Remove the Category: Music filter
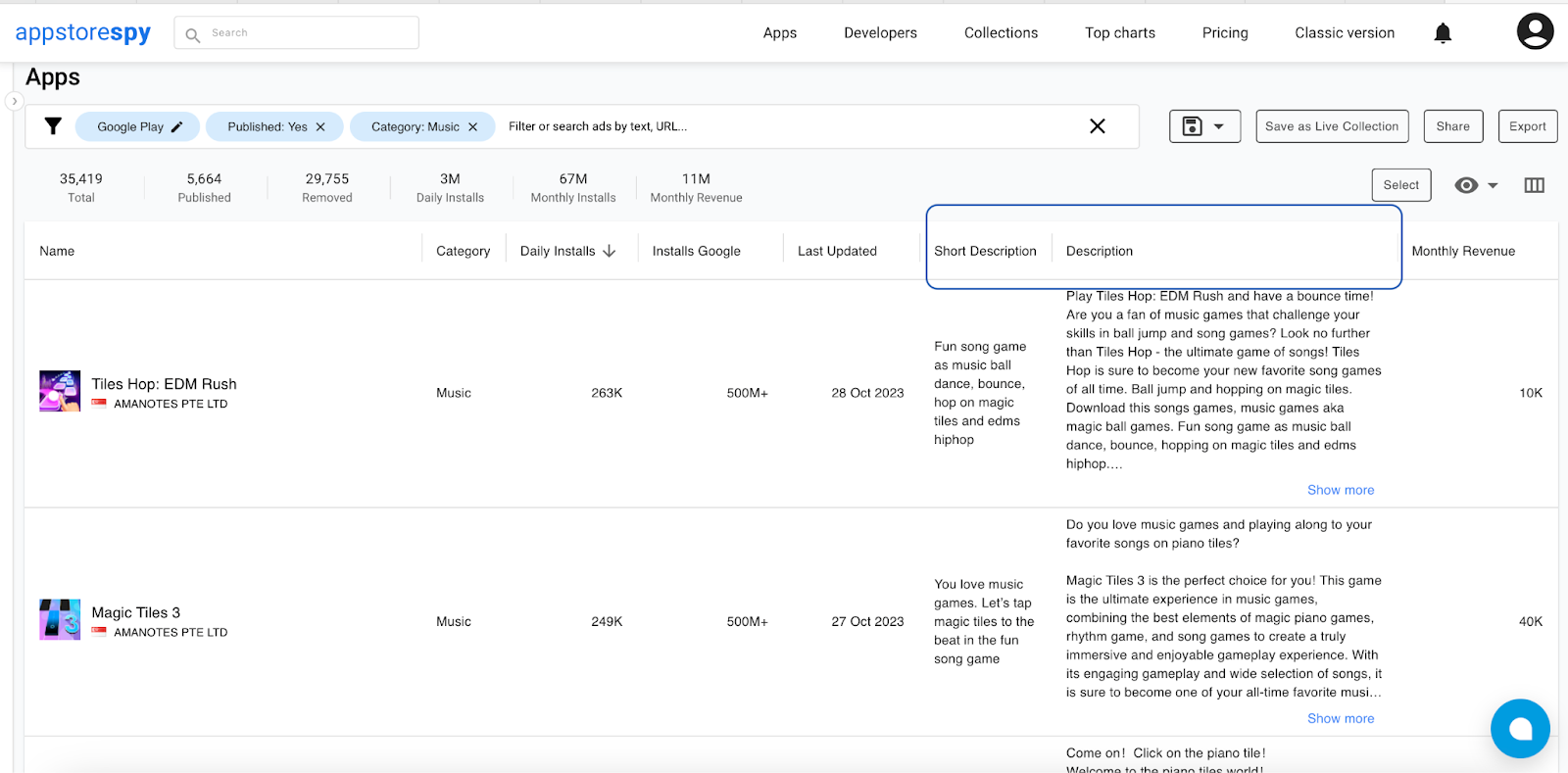1568x773 pixels. (472, 126)
